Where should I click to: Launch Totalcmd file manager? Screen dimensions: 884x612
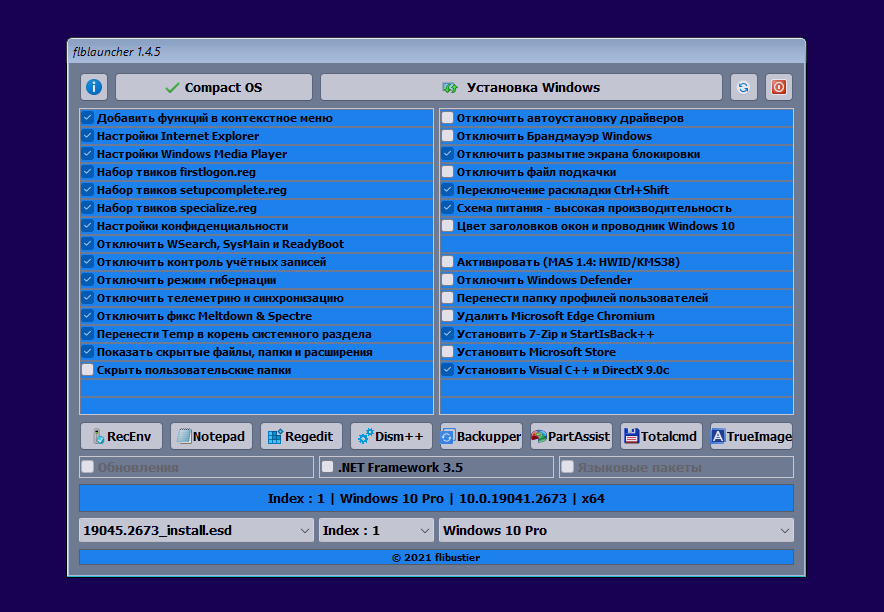(x=661, y=436)
